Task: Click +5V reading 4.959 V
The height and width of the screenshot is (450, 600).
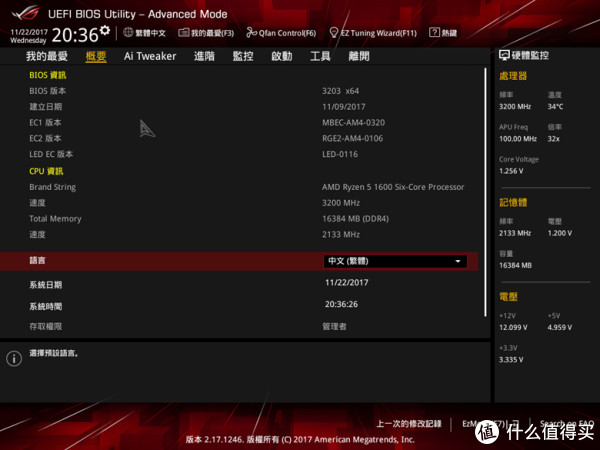Action: point(560,328)
